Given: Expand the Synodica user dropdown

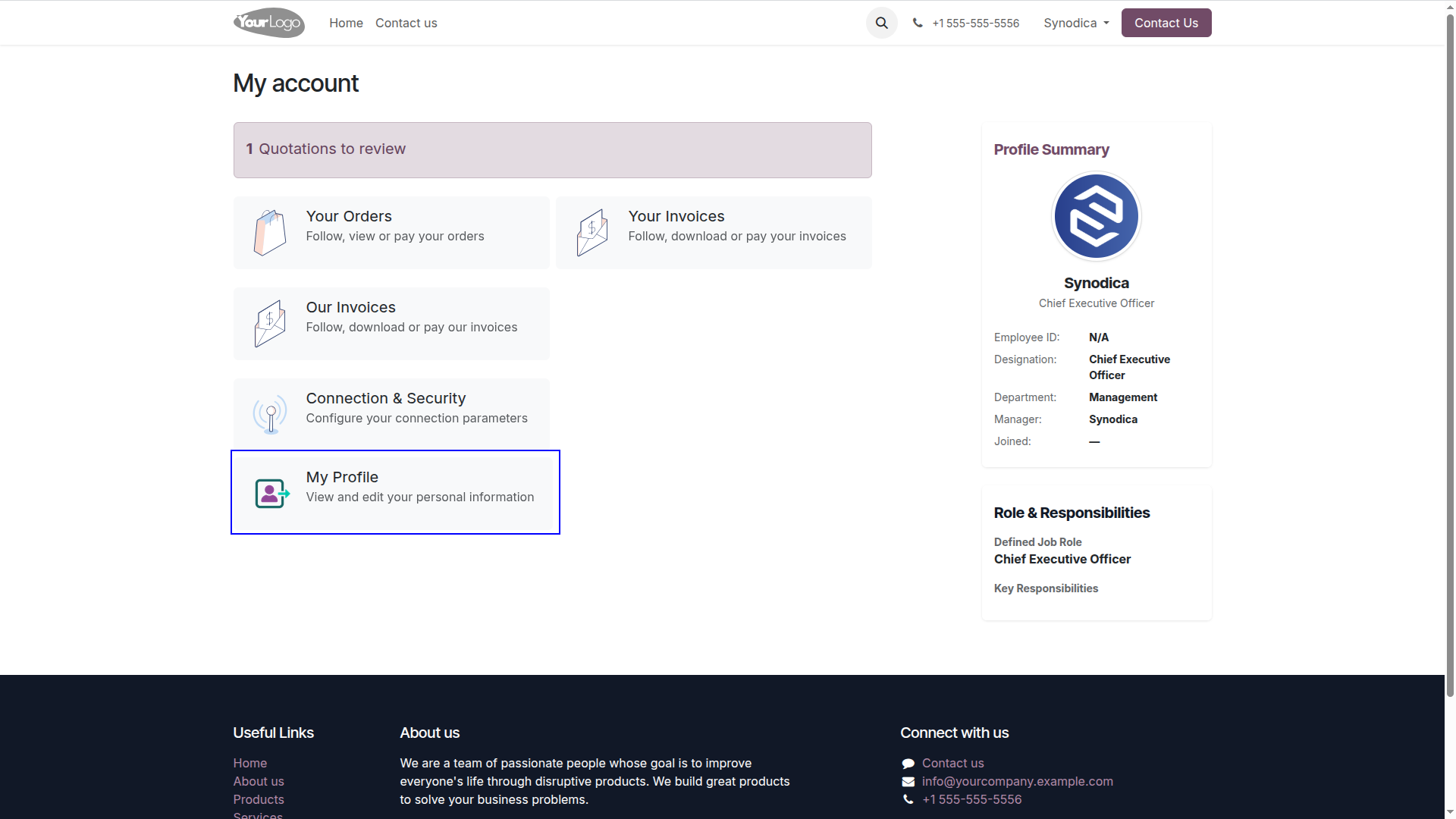Looking at the screenshot, I should [x=1076, y=23].
